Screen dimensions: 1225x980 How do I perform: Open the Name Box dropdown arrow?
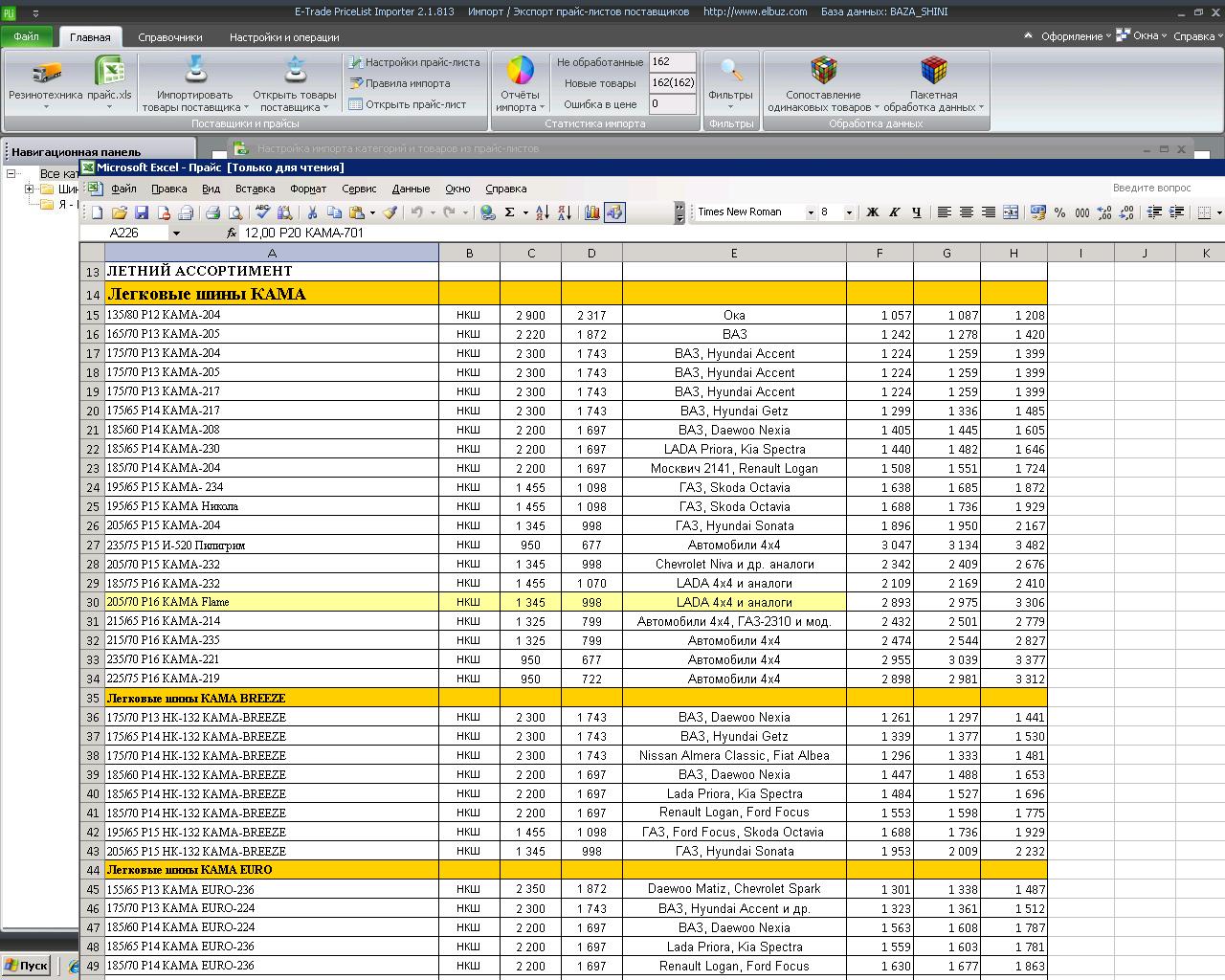176,234
